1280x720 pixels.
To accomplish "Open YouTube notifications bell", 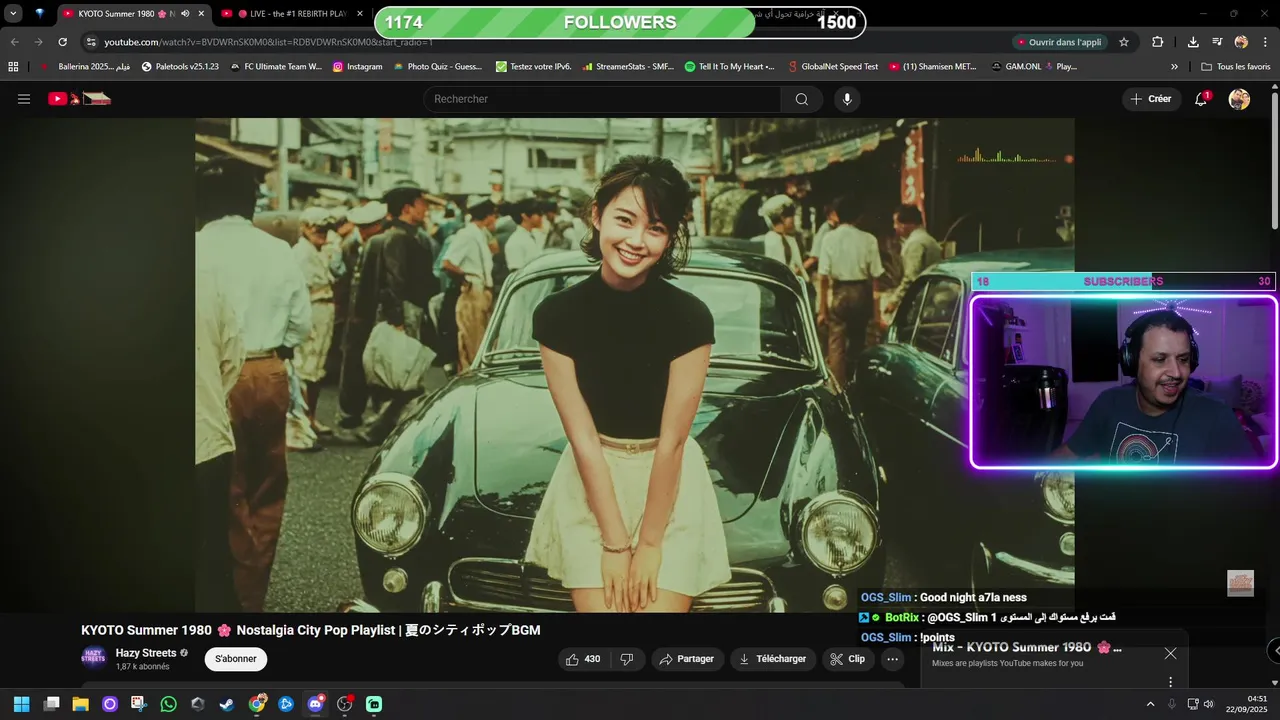I will [1201, 99].
